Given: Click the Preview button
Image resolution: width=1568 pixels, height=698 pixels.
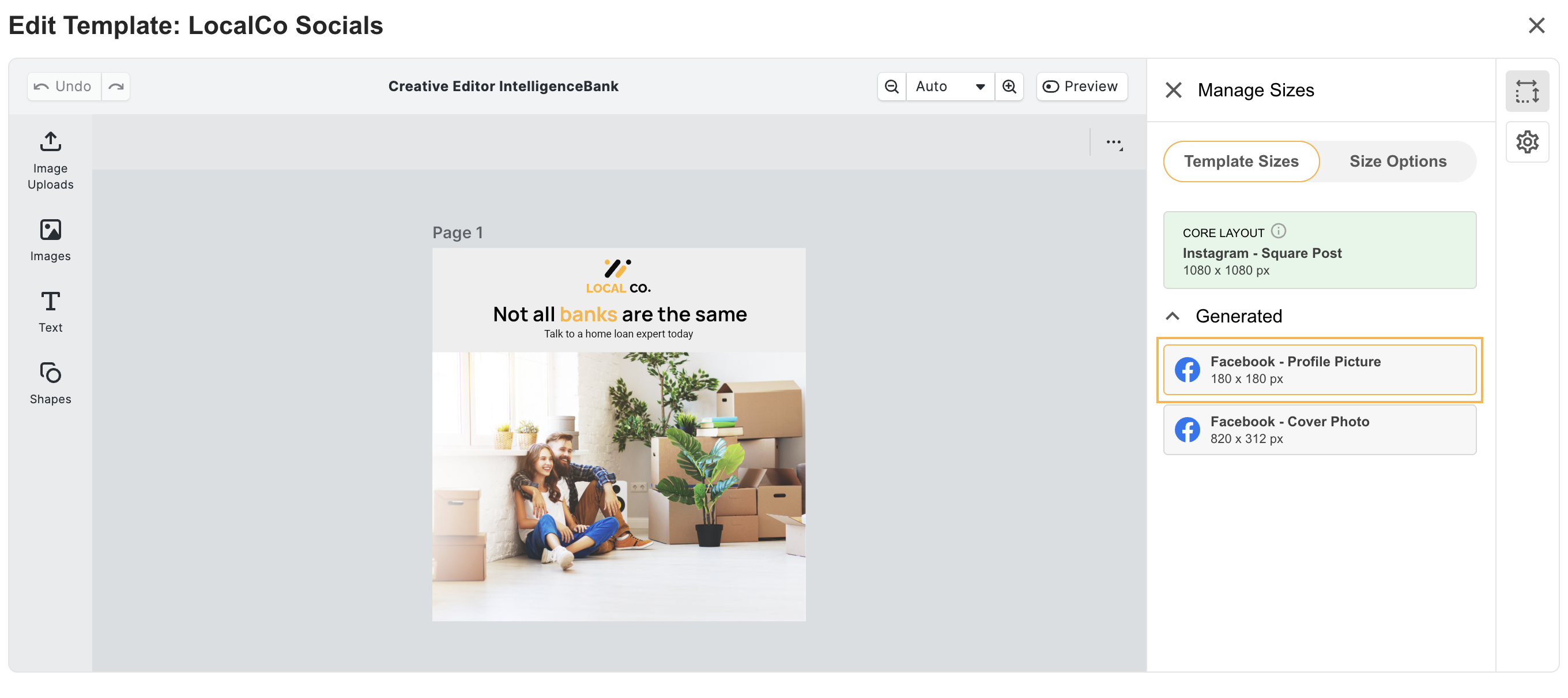Looking at the screenshot, I should point(1081,87).
